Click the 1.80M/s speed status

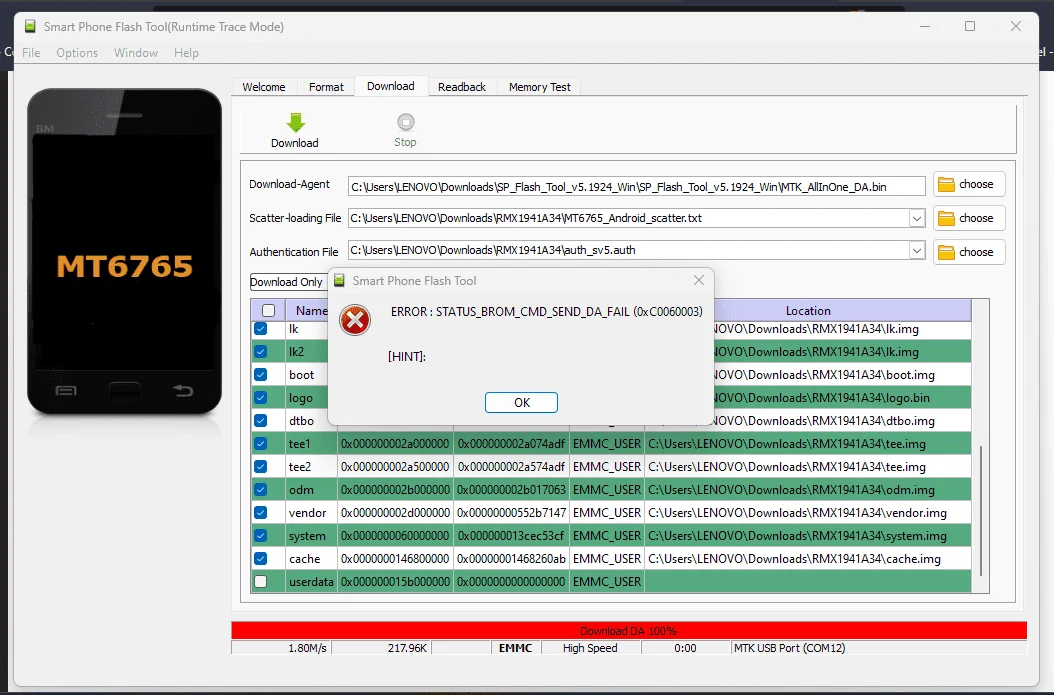click(x=307, y=648)
